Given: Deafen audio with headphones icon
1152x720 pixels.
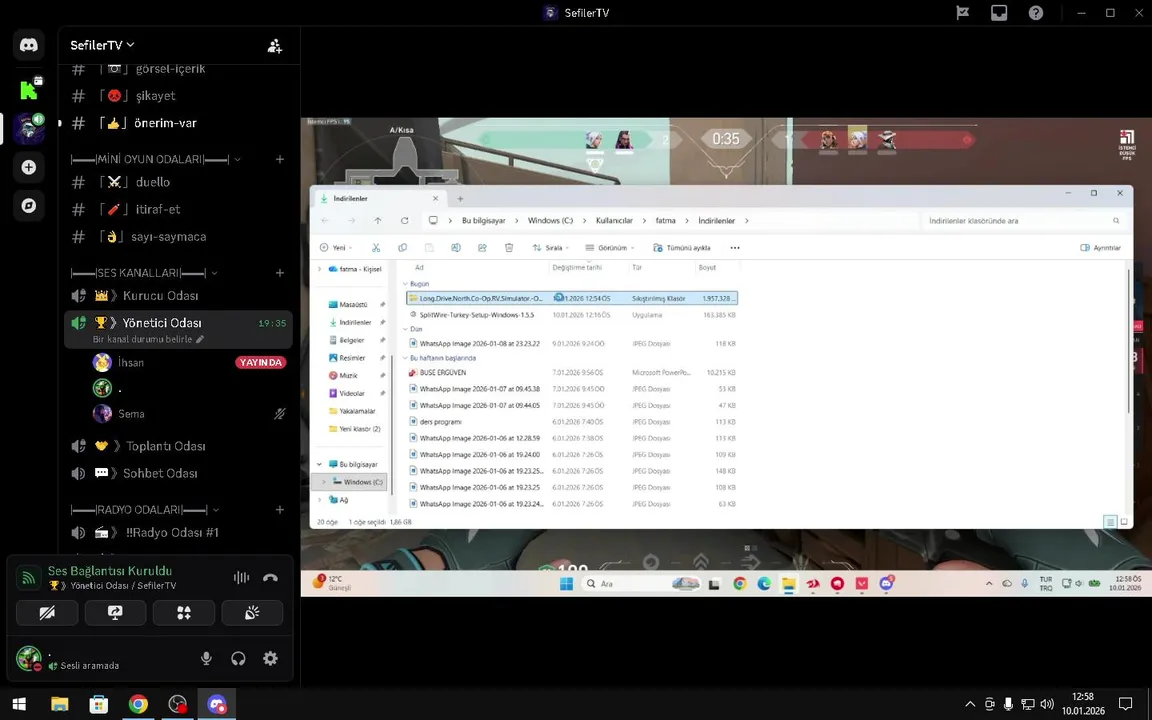Looking at the screenshot, I should [238, 658].
